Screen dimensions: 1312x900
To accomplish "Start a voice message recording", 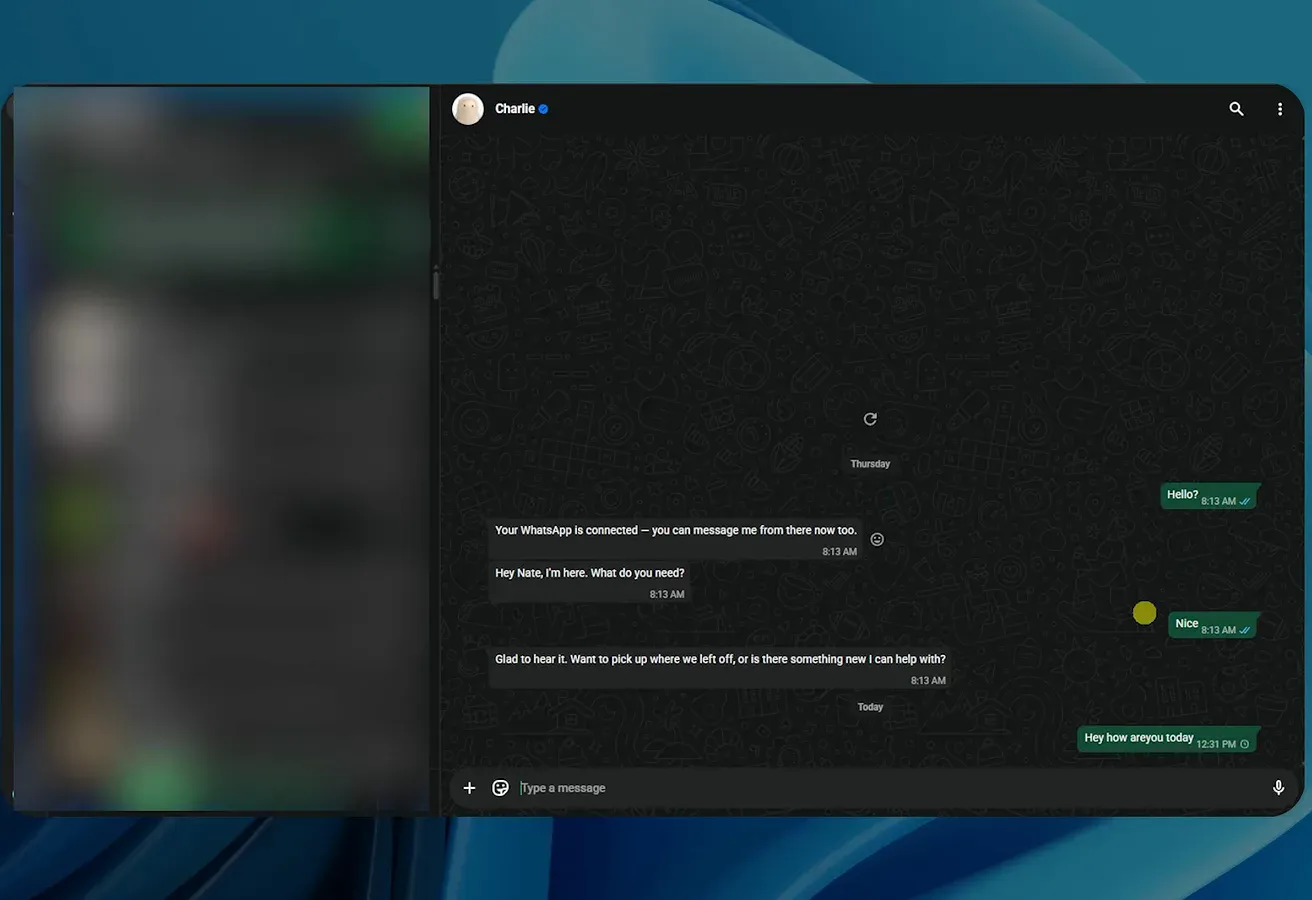I will (x=1278, y=788).
